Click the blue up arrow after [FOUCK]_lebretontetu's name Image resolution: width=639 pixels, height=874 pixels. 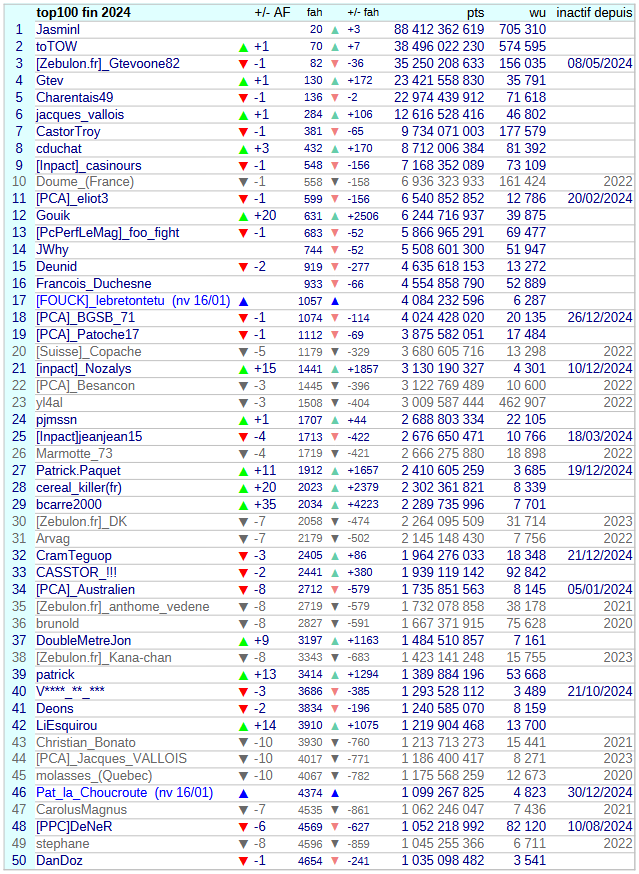coord(243,301)
